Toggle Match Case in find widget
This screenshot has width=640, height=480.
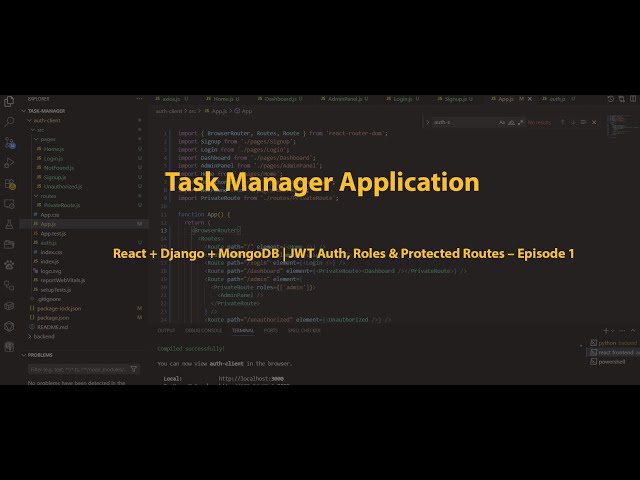coord(502,122)
